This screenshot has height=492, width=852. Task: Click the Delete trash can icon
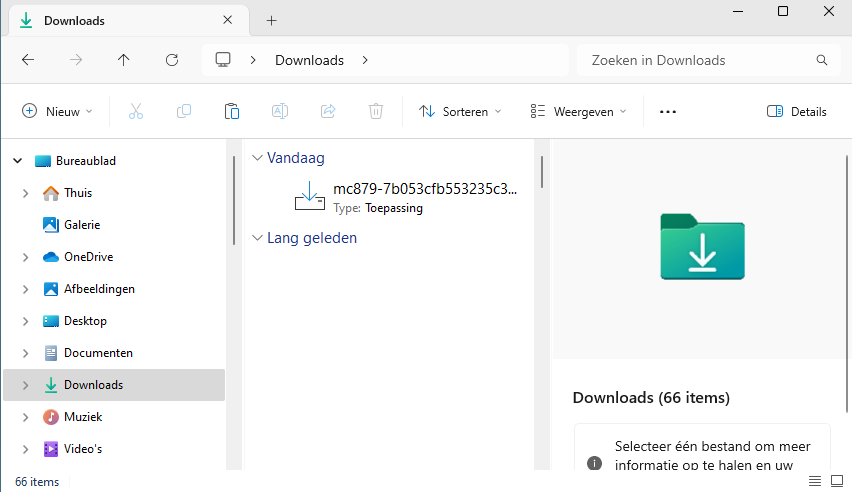(x=376, y=112)
